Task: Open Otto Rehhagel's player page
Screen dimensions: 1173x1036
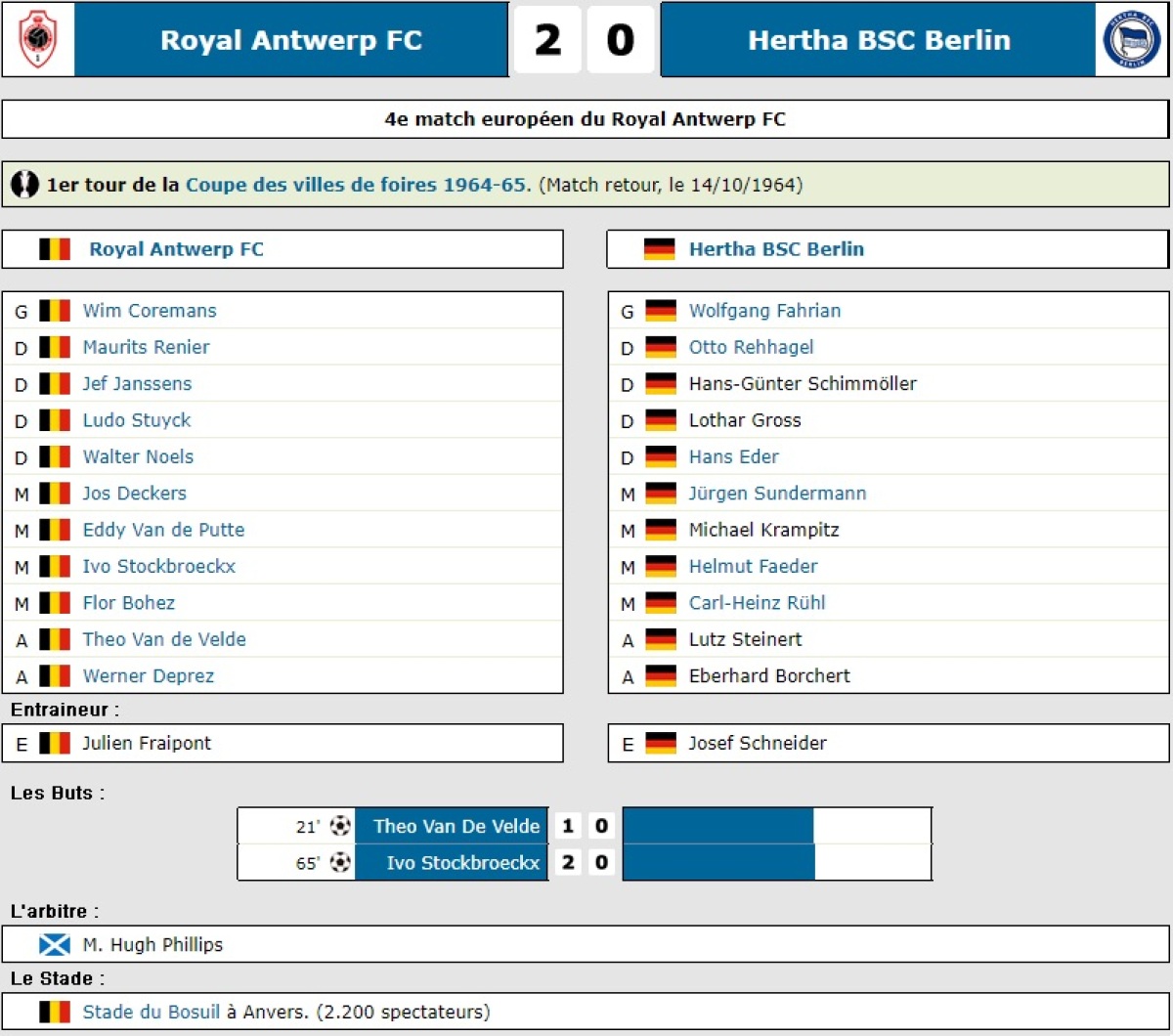Action: [751, 347]
